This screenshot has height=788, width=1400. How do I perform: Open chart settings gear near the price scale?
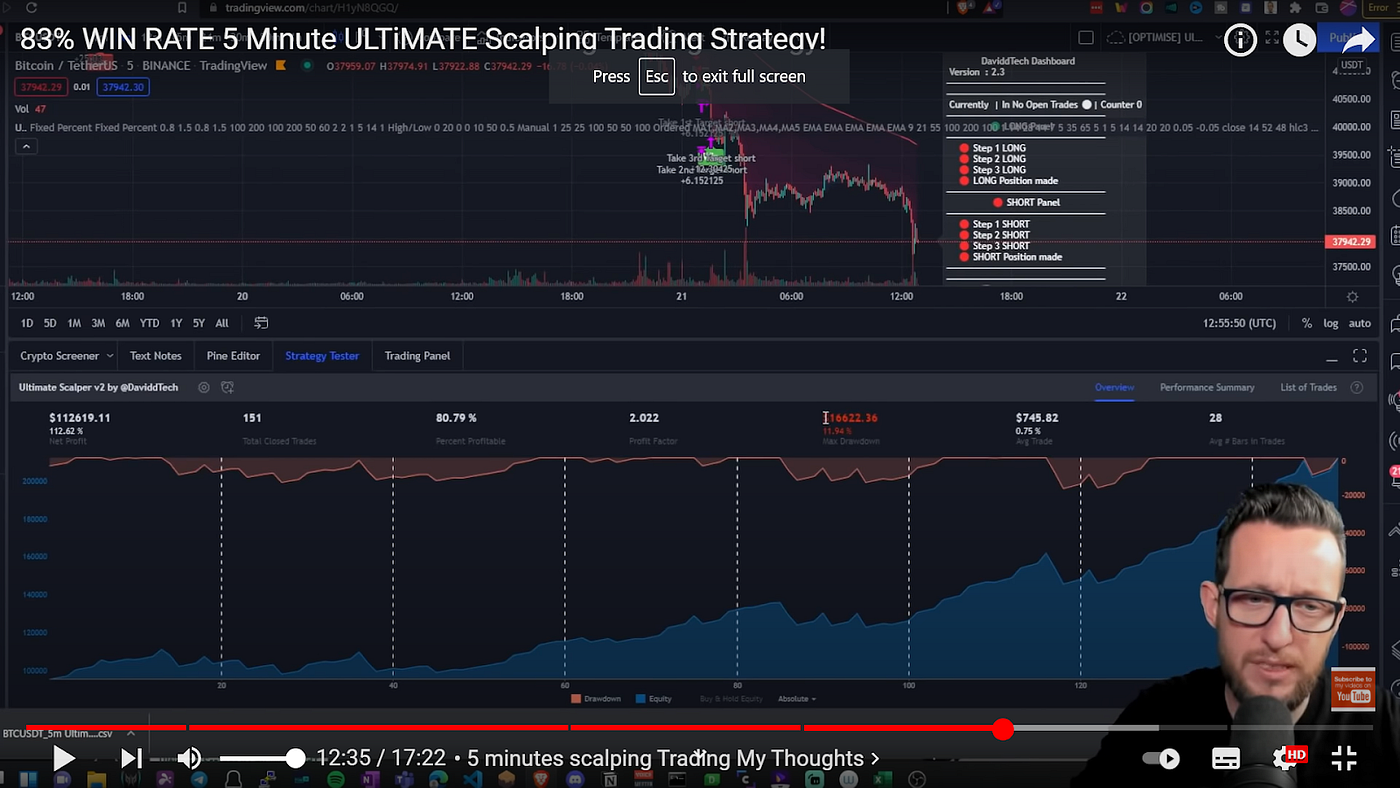[1352, 296]
